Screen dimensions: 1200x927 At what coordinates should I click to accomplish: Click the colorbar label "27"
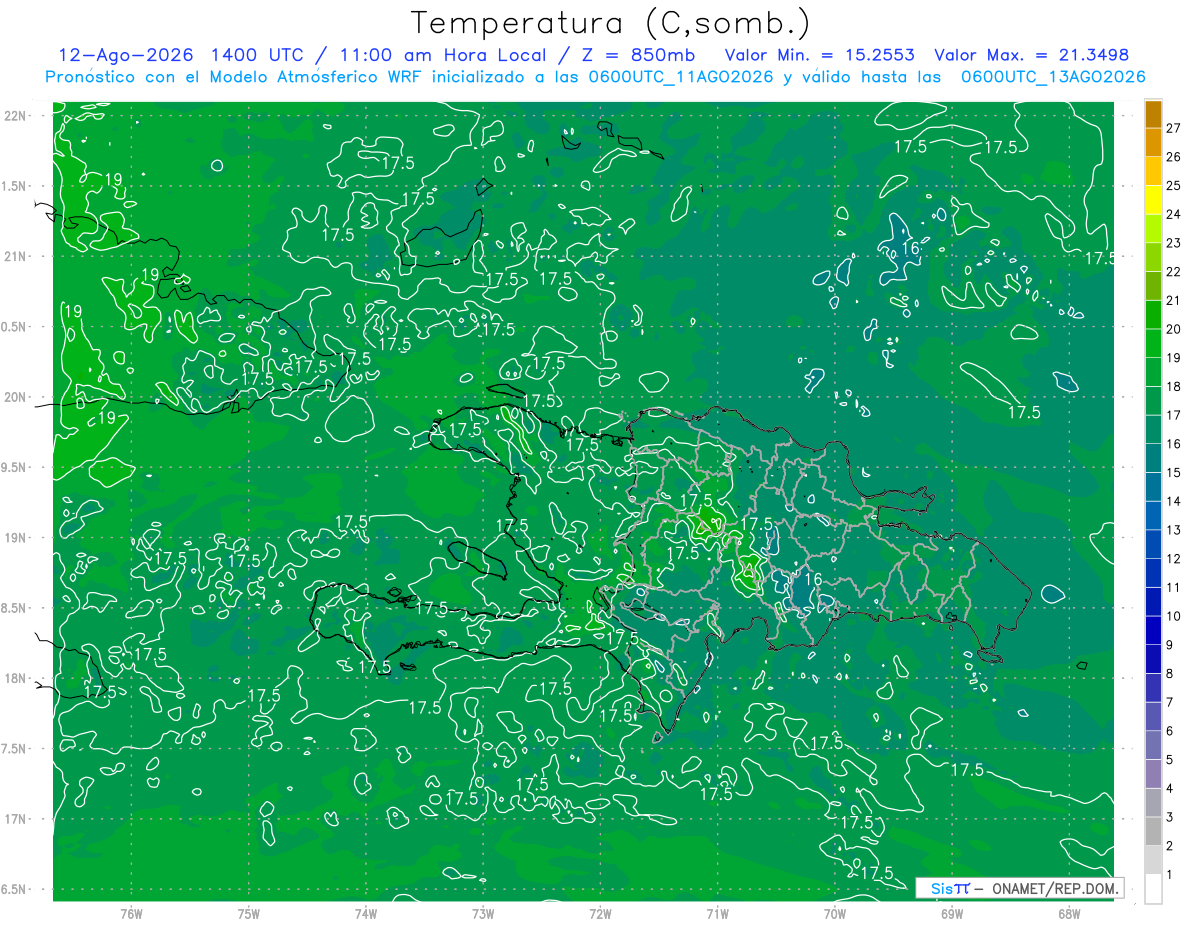(x=1174, y=128)
